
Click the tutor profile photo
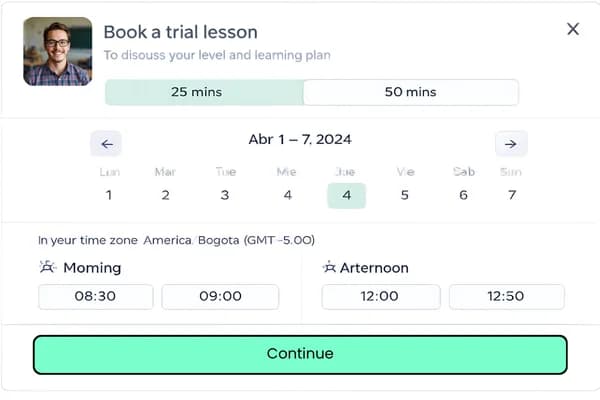[57, 51]
